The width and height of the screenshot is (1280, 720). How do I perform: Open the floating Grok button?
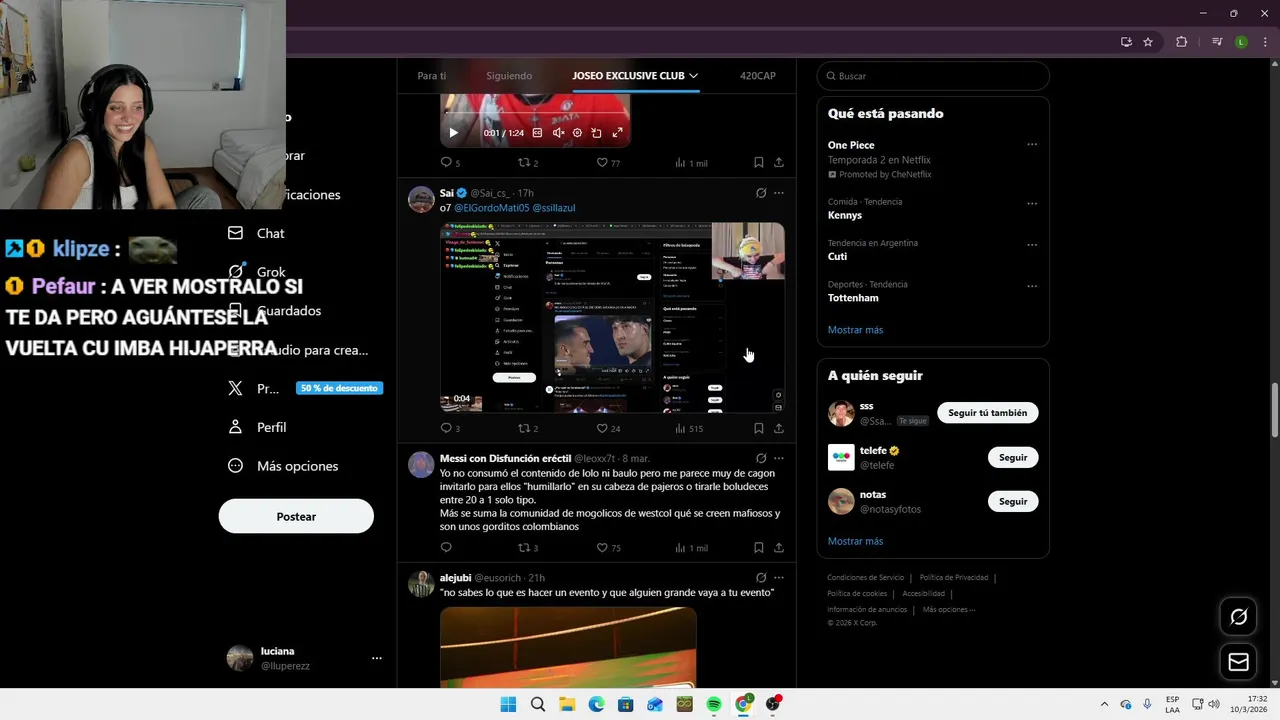point(1238,616)
